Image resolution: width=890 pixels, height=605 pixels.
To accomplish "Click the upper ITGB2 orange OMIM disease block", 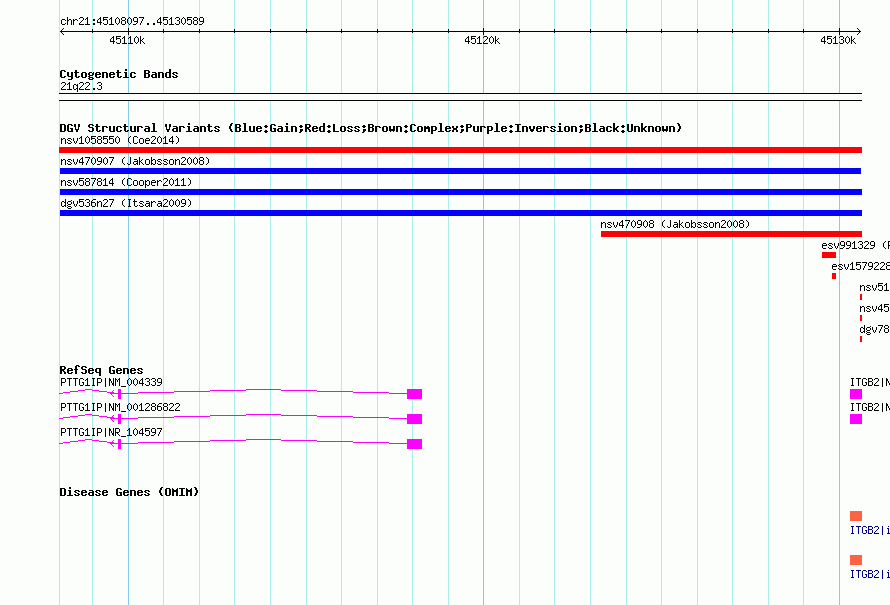I will 856,516.
